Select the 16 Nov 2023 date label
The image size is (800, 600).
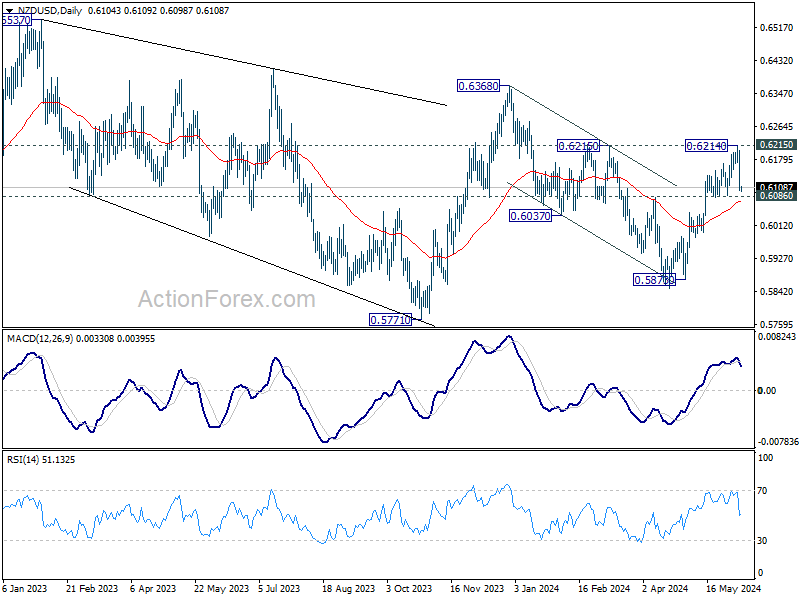click(x=477, y=588)
